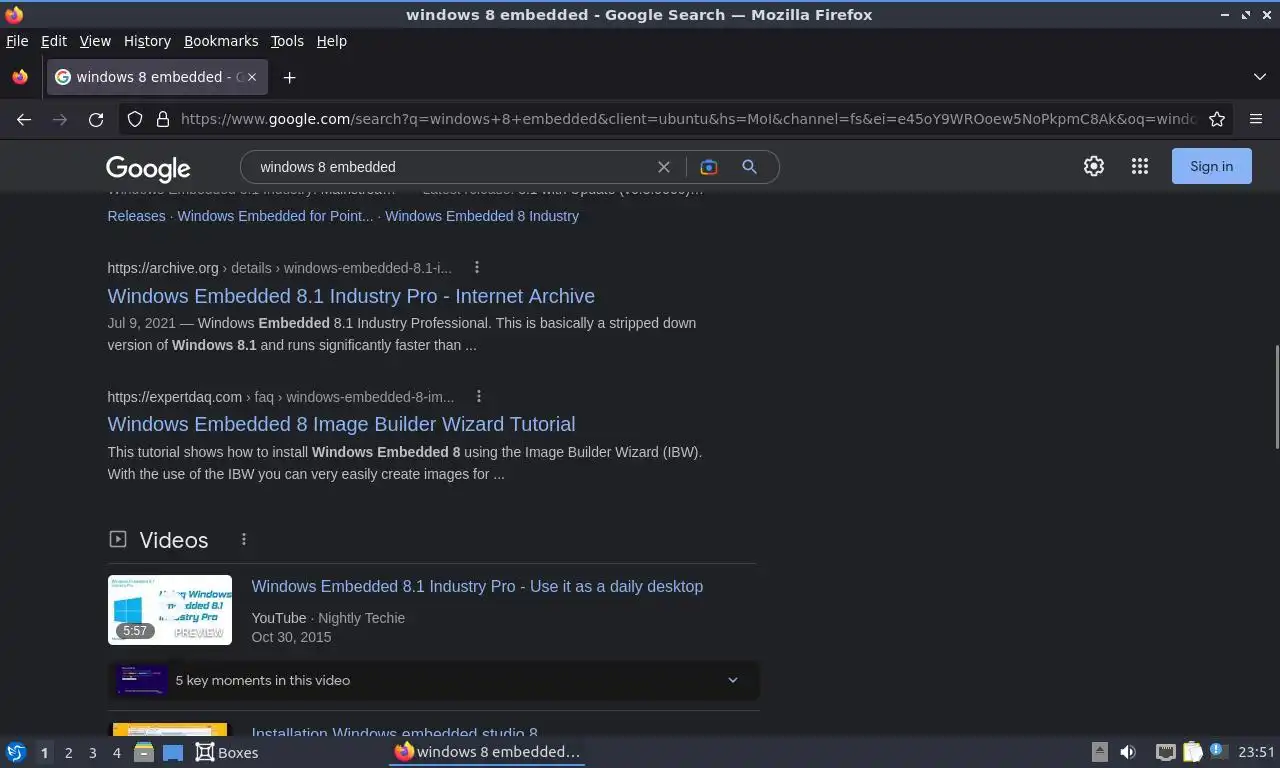Click the site security padlock icon
The width and height of the screenshot is (1280, 768).
point(163,119)
